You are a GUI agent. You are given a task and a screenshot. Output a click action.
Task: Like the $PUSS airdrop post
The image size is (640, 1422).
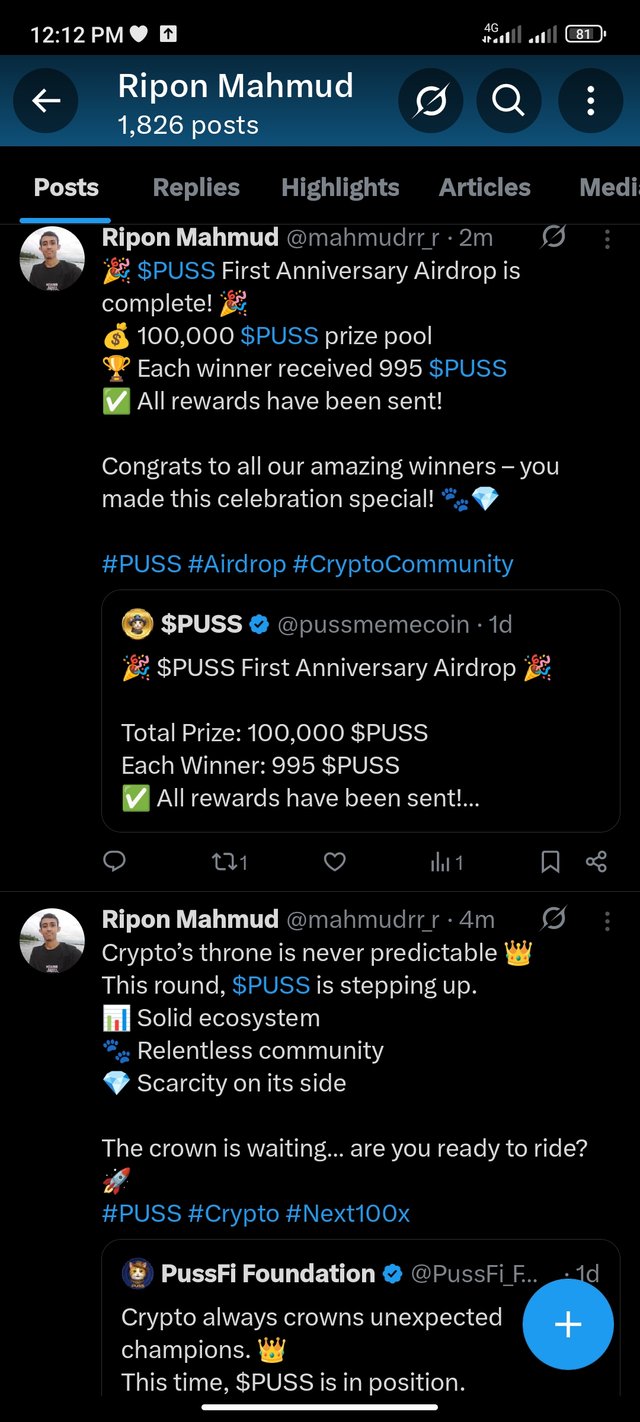coord(335,861)
